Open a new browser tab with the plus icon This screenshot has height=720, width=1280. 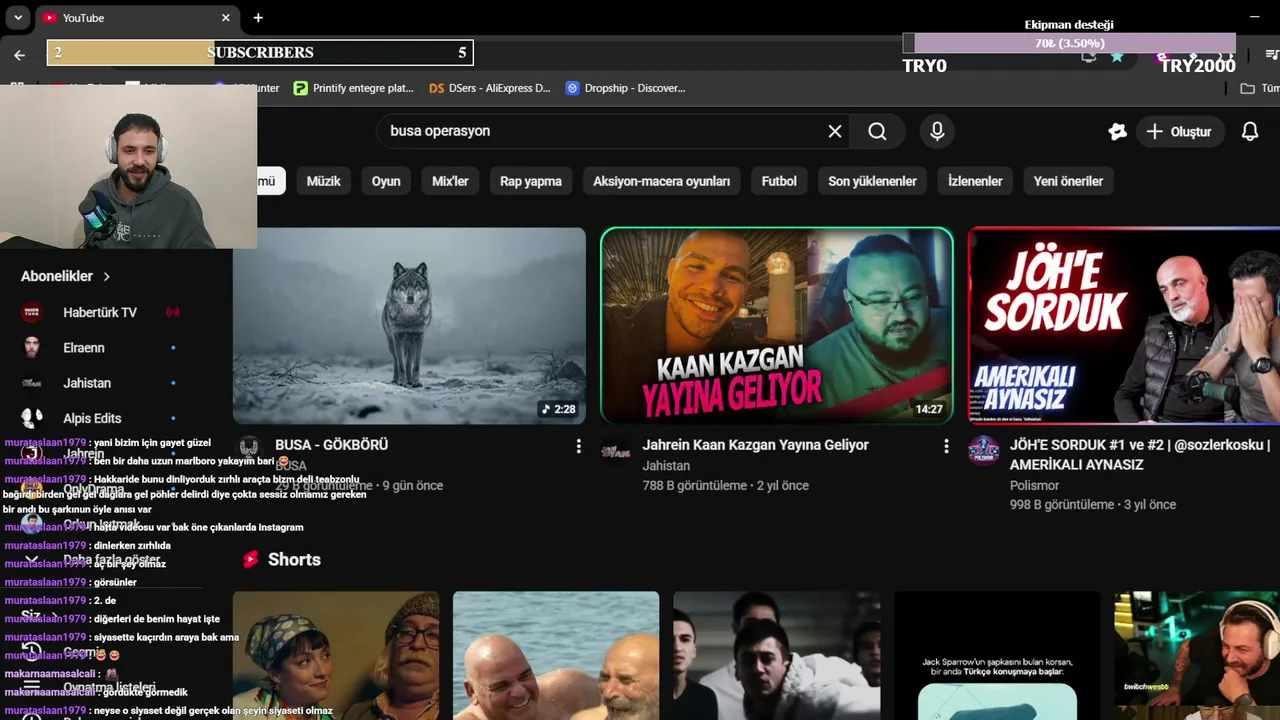[258, 17]
